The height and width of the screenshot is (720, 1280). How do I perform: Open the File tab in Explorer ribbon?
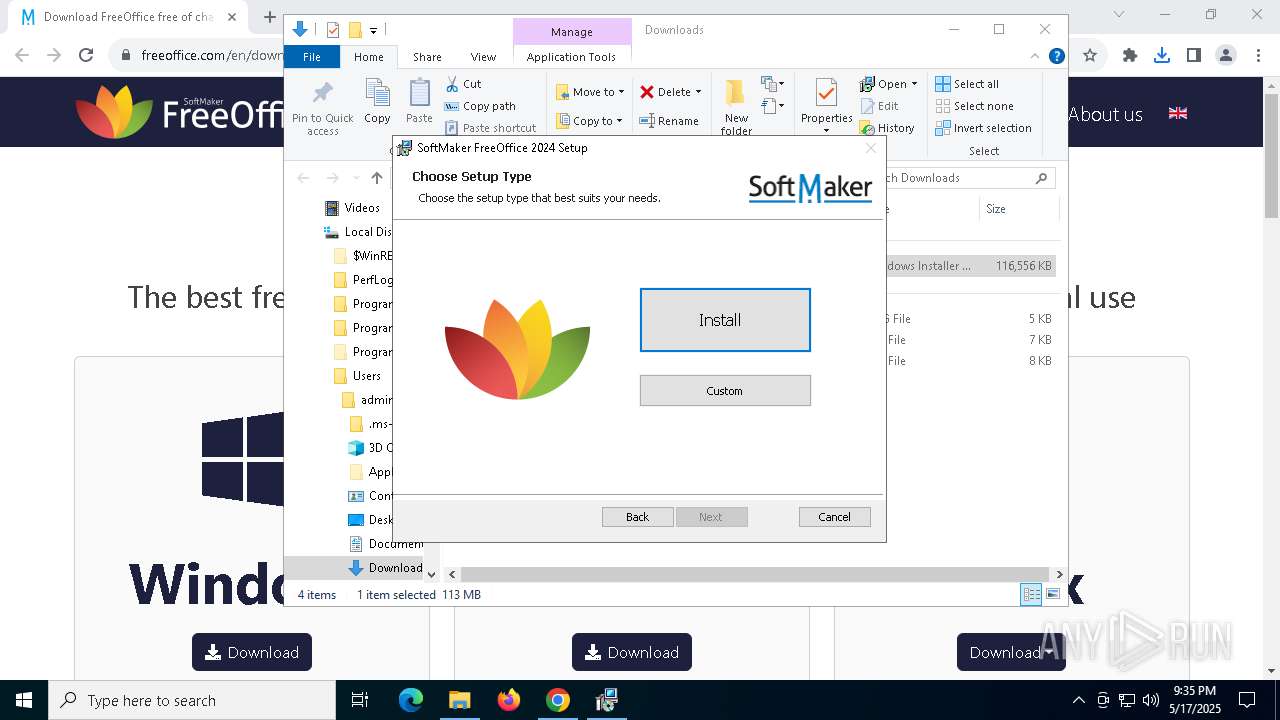[312, 57]
